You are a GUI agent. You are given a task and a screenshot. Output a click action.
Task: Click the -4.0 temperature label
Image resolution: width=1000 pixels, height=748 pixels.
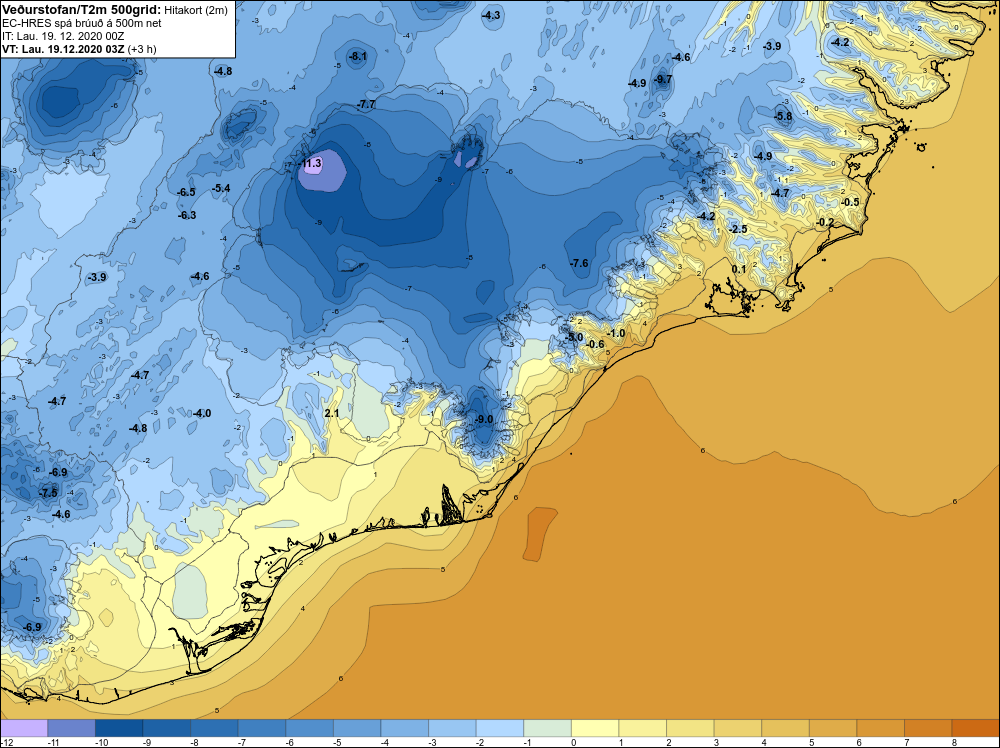202,414
